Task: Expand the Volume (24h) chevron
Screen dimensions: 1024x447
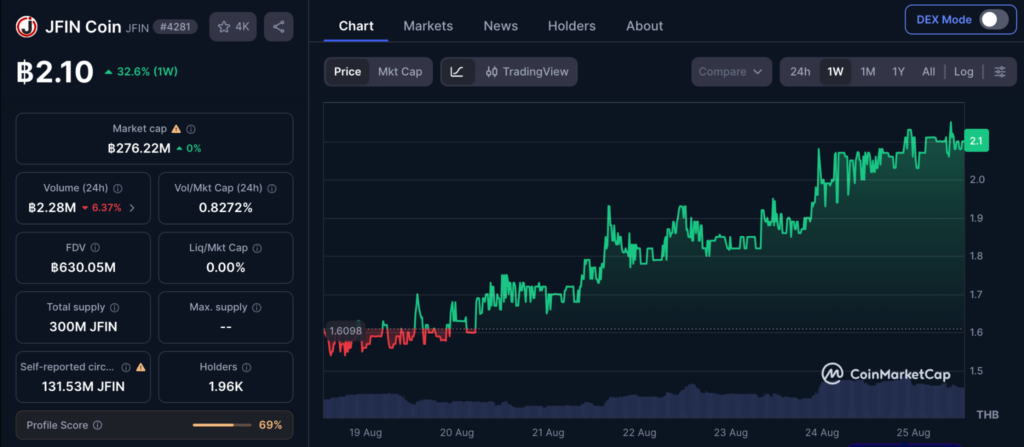Action: [x=132, y=208]
